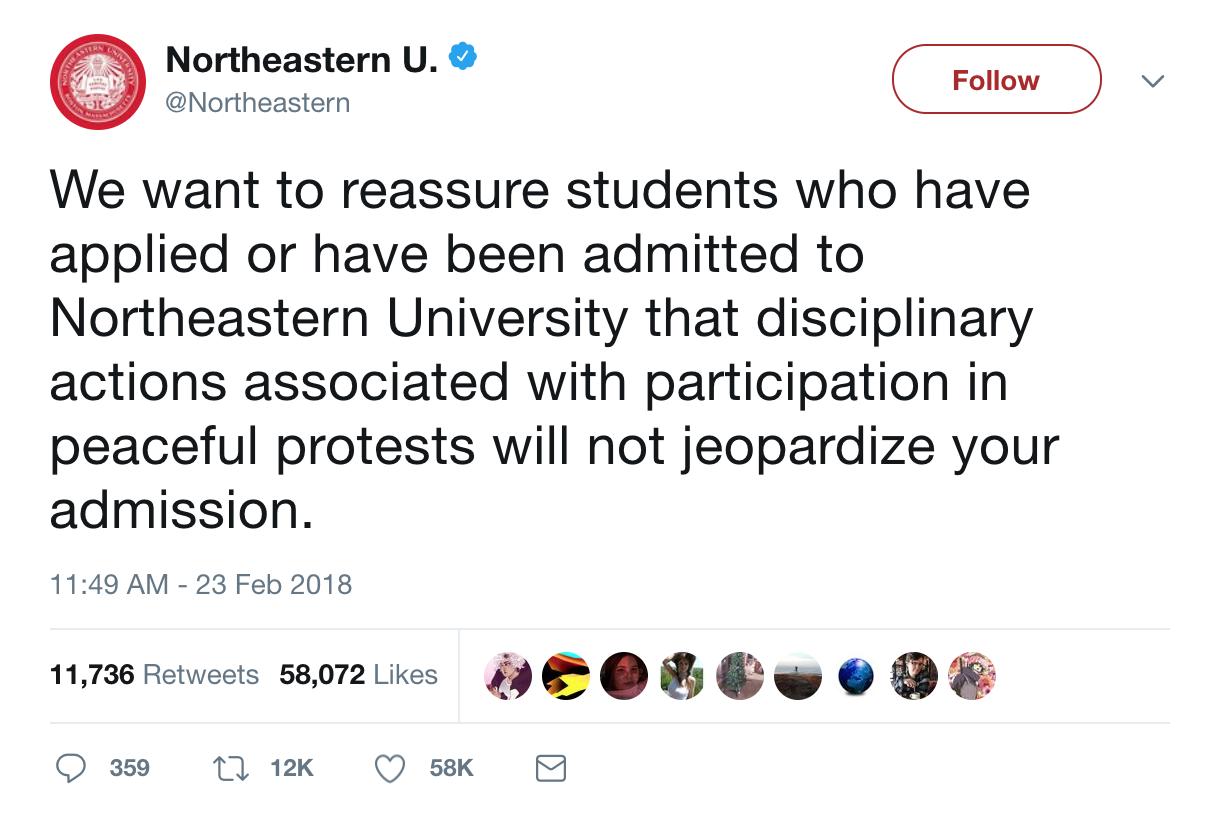
Task: Open the Northeastern U. profile name link
Action: coord(302,60)
